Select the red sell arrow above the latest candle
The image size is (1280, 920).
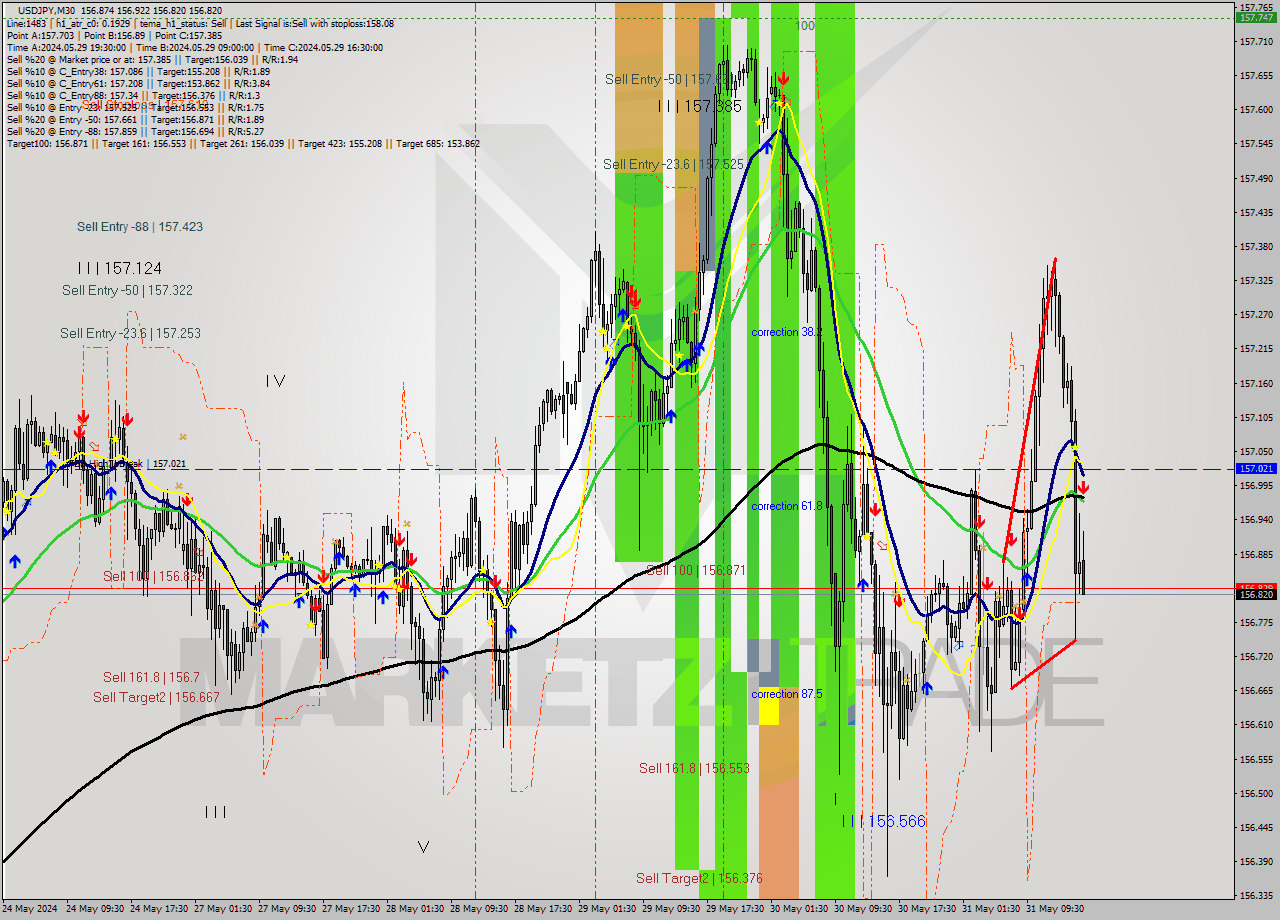click(x=1083, y=487)
